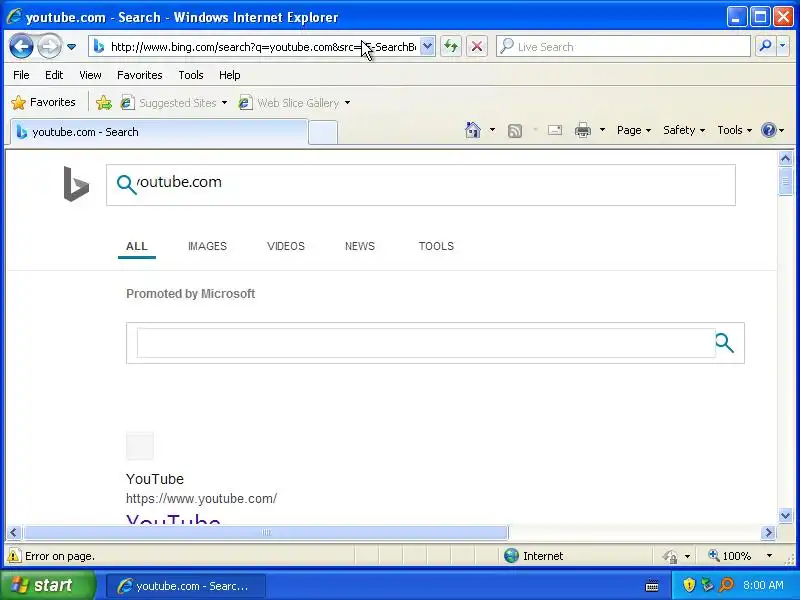Expand the zoom level dropdown arrow
The image size is (800, 600).
(x=769, y=556)
